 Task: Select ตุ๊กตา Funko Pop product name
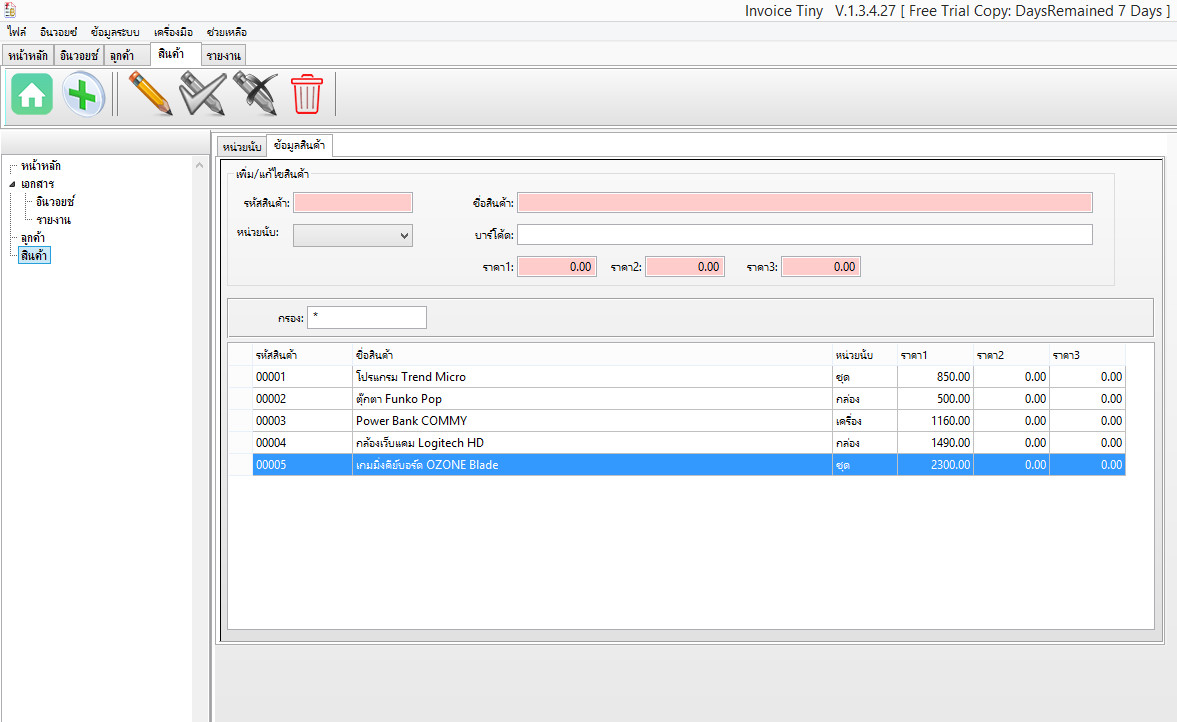399,399
